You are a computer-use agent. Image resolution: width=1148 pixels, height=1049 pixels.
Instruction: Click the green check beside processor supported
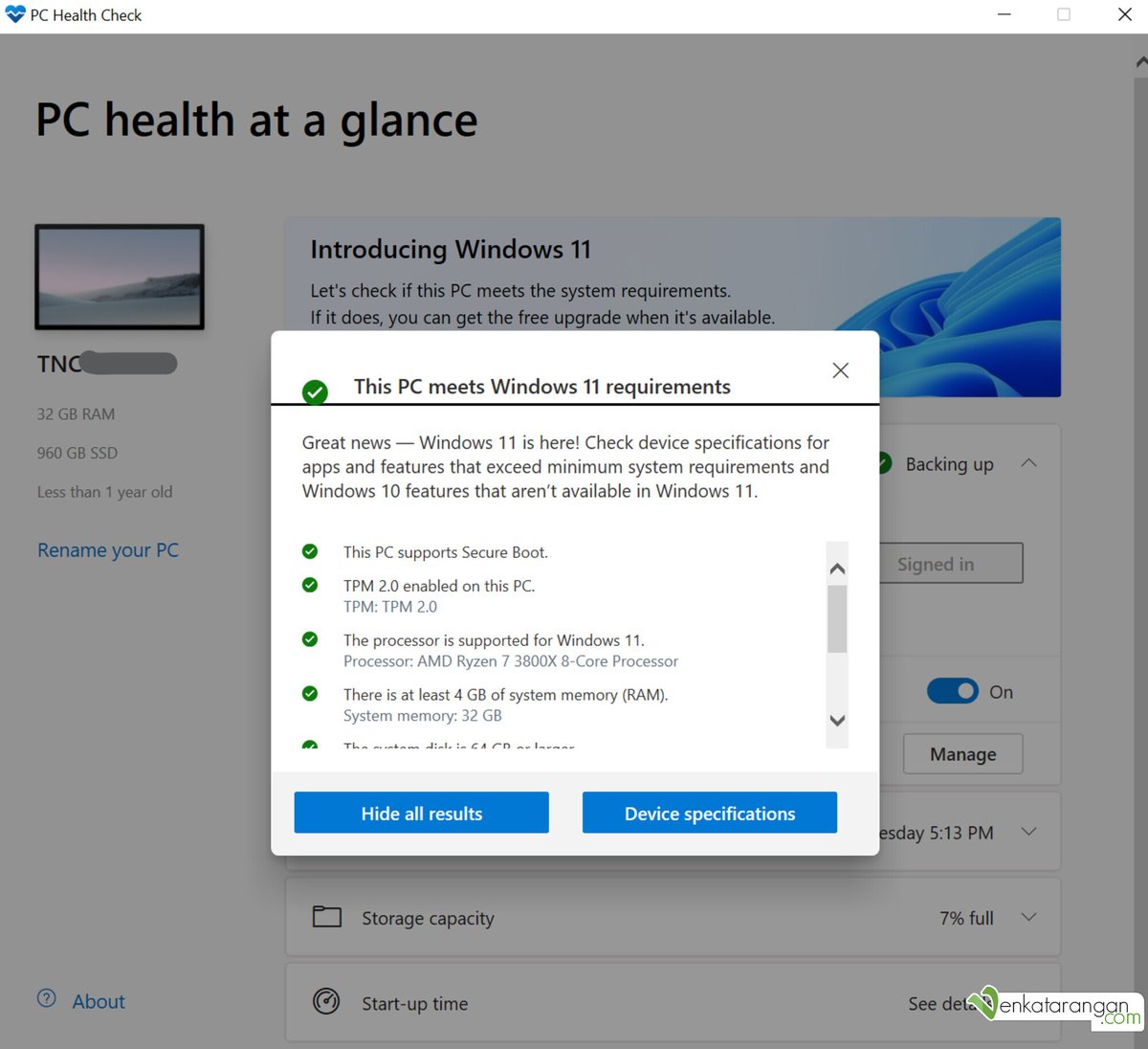(x=310, y=639)
